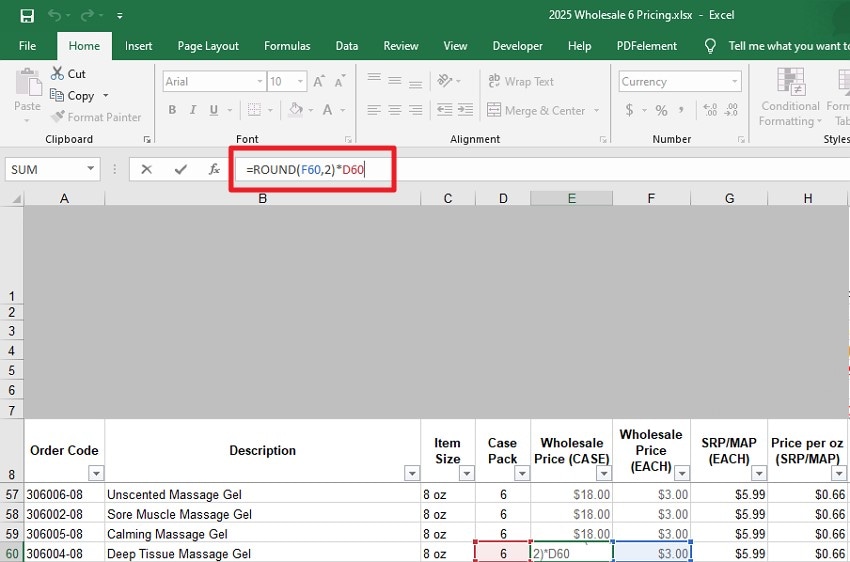
Task: Toggle Underline formatting
Action: (214, 110)
